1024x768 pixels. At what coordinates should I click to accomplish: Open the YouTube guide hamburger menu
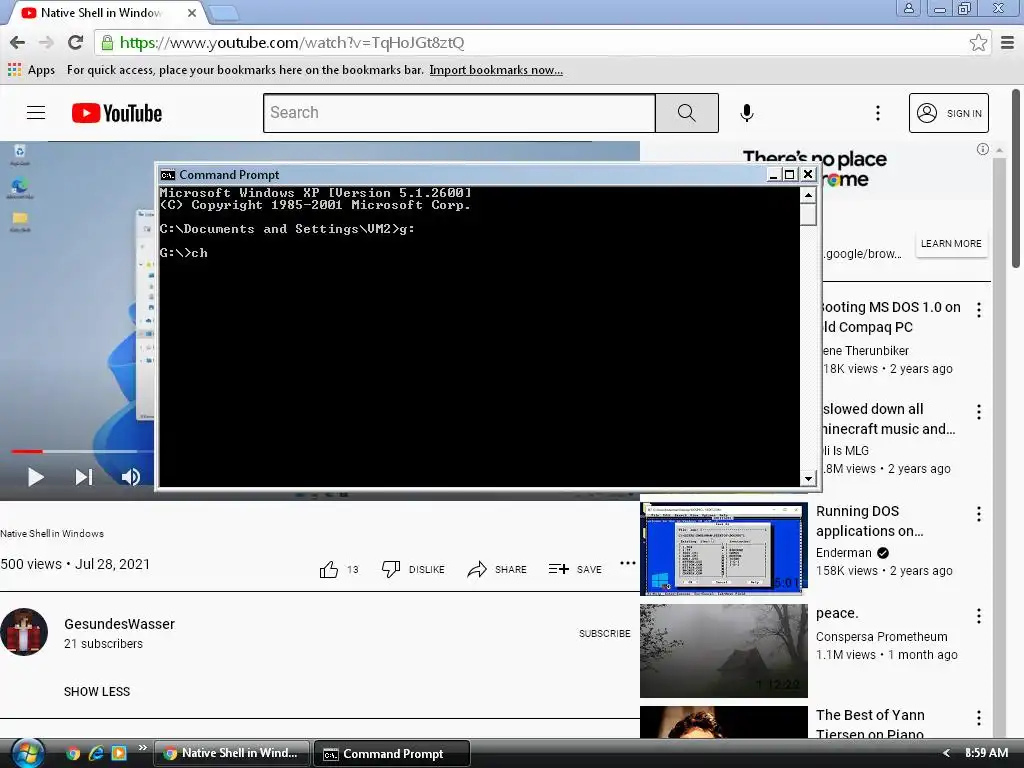[36, 113]
